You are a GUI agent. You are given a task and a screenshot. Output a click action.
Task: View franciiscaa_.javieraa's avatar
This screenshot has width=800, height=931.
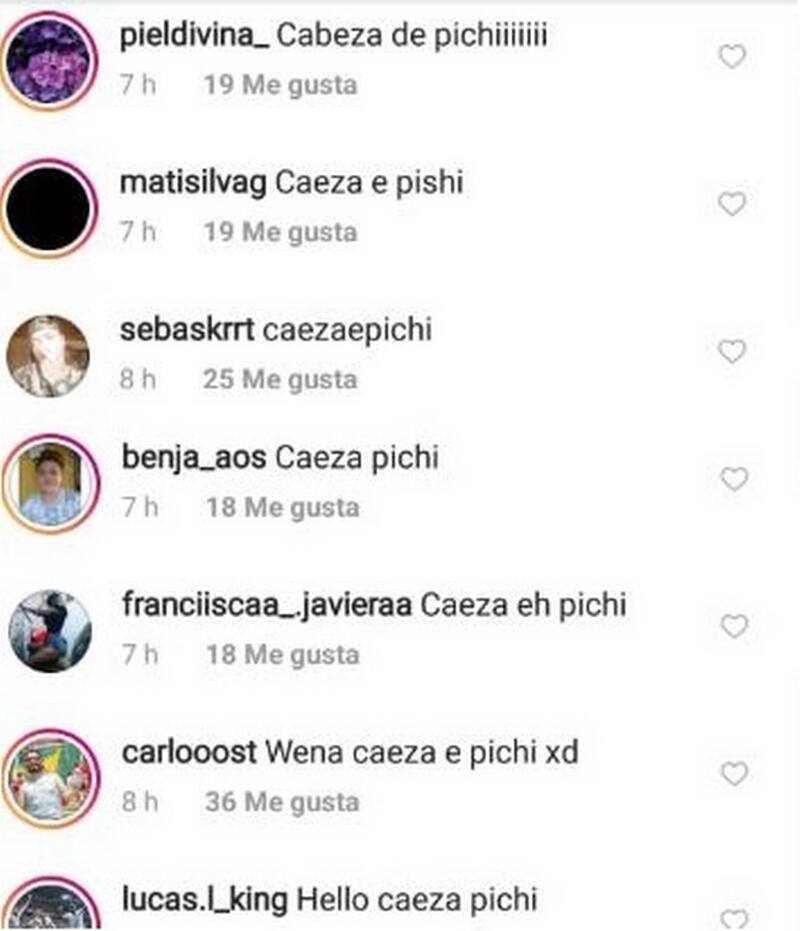pyautogui.click(x=50, y=631)
